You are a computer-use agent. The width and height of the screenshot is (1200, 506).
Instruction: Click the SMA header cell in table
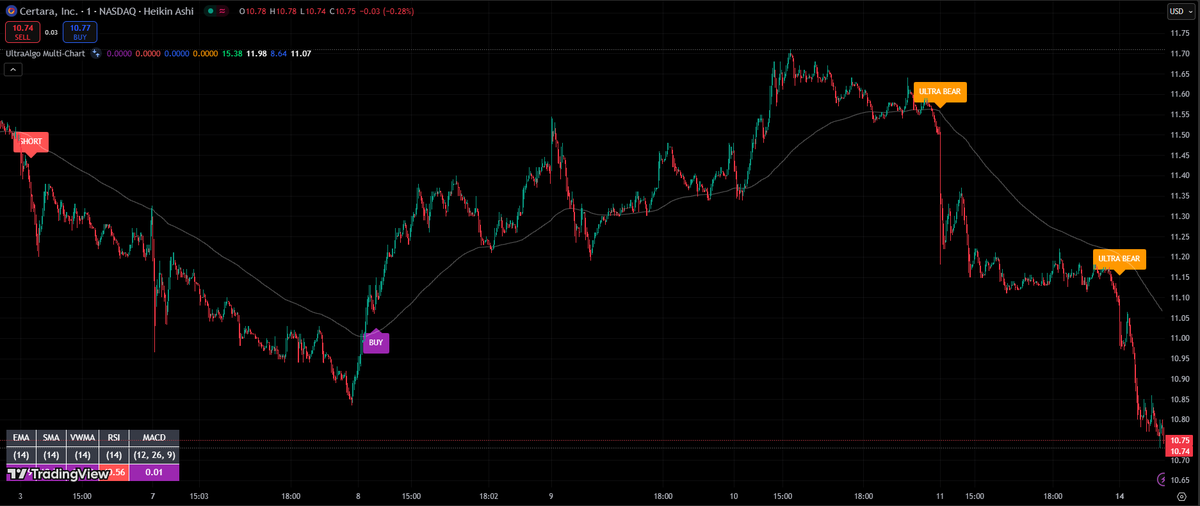[50, 438]
